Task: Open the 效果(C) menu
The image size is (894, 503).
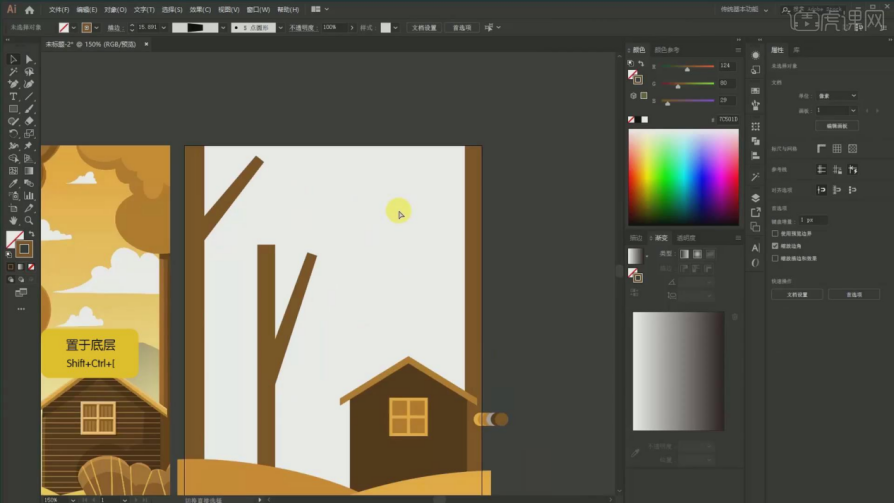Action: pyautogui.click(x=199, y=9)
